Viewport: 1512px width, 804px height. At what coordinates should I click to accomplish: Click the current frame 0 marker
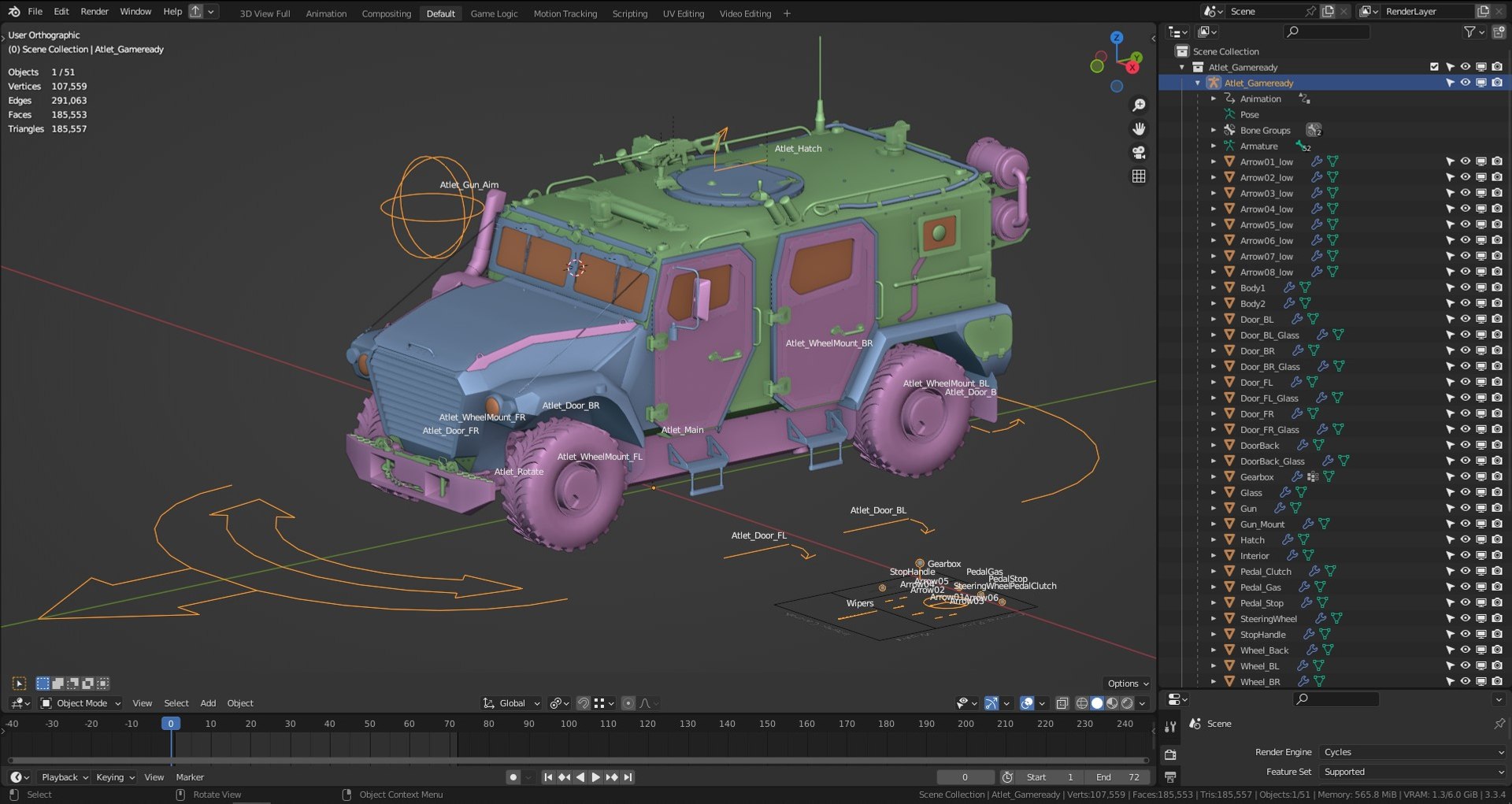click(x=171, y=724)
